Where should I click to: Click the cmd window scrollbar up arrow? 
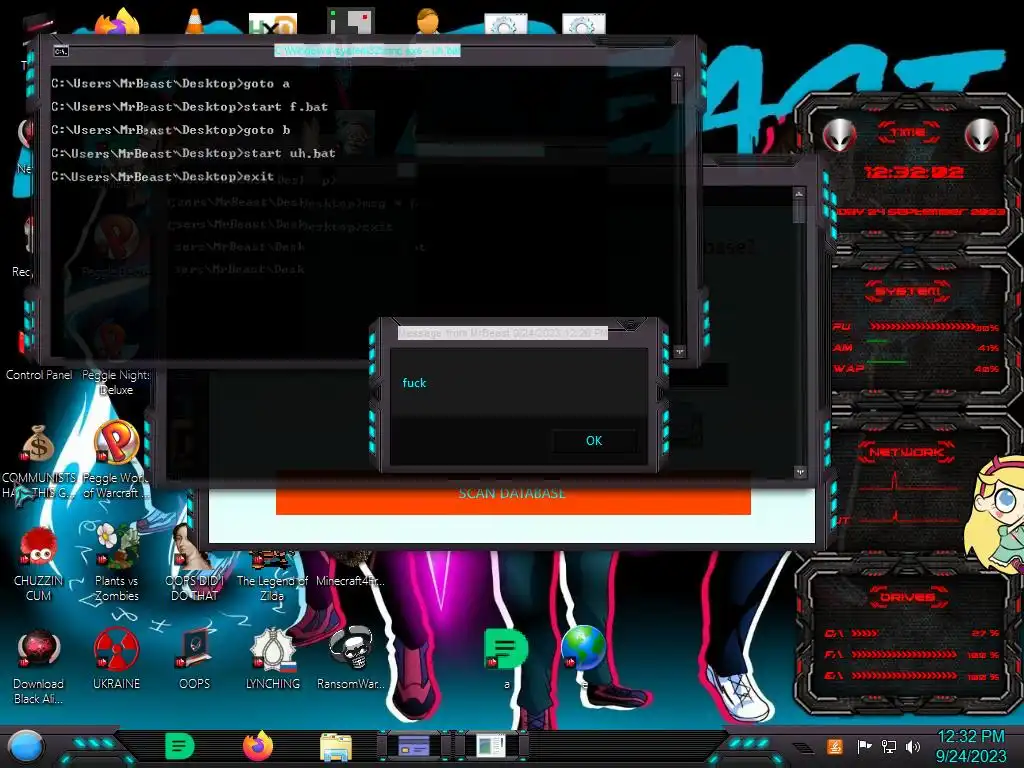pyautogui.click(x=677, y=75)
